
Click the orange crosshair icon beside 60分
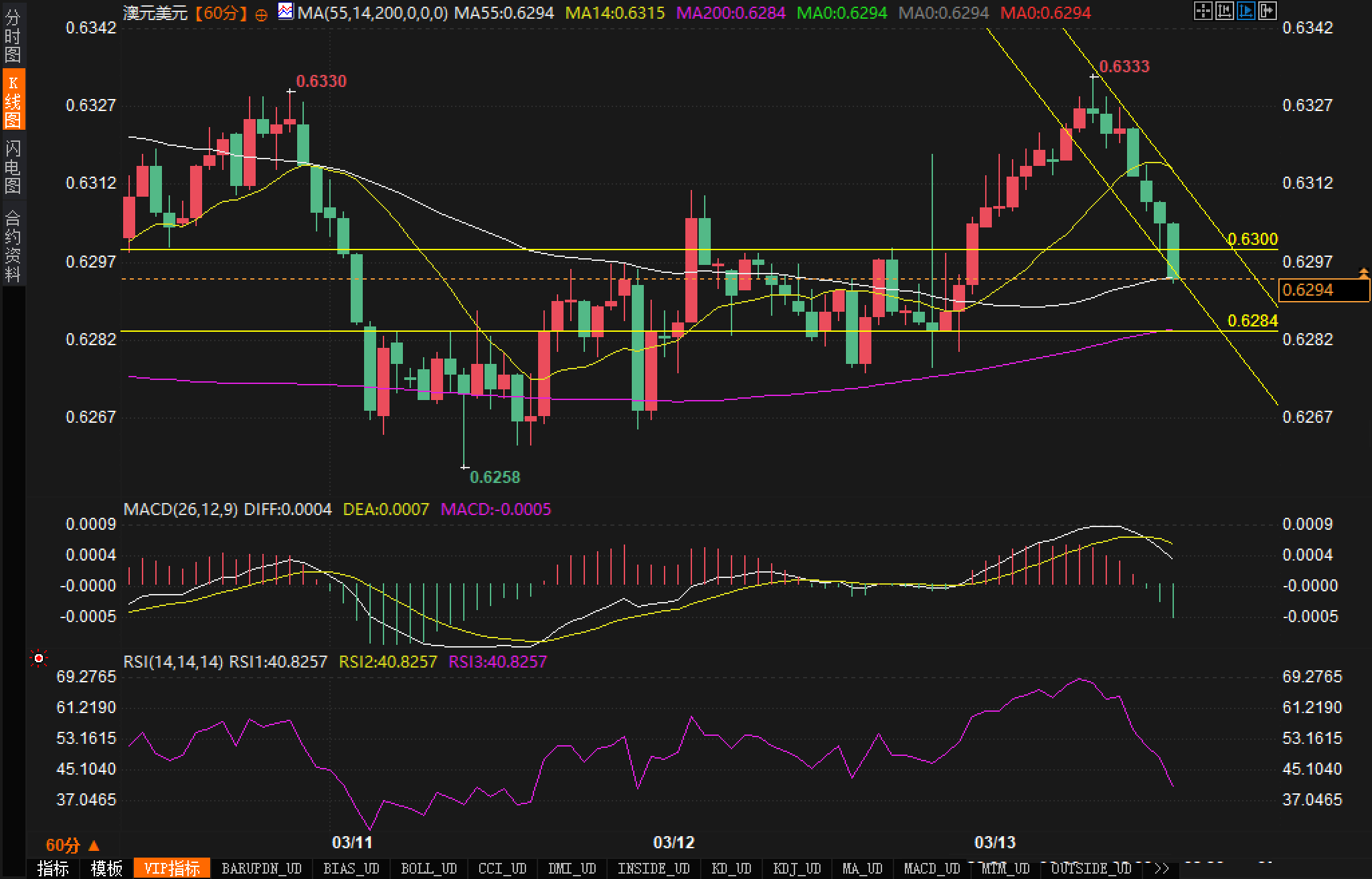pyautogui.click(x=262, y=14)
